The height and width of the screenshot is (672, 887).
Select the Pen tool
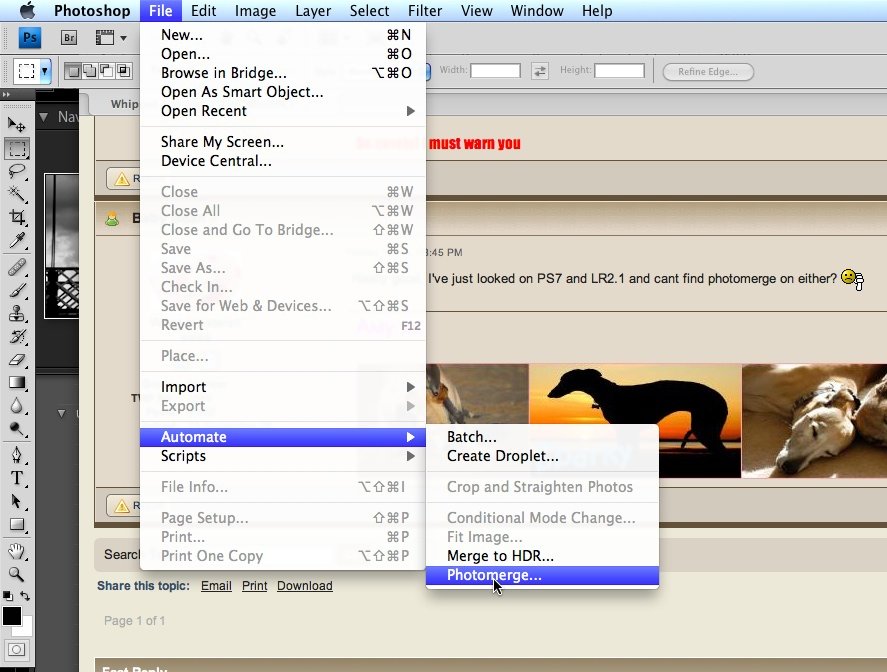(x=16, y=455)
